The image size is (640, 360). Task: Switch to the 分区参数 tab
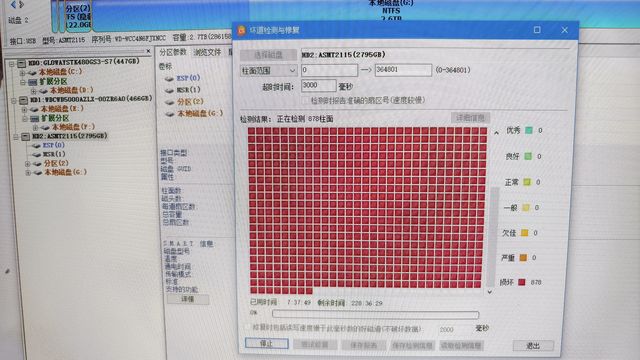[173, 52]
